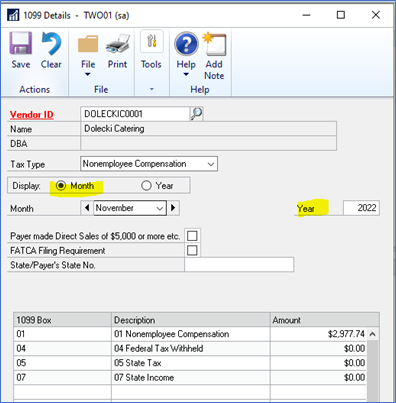
Task: Select the Month display radio button
Action: tap(61, 185)
